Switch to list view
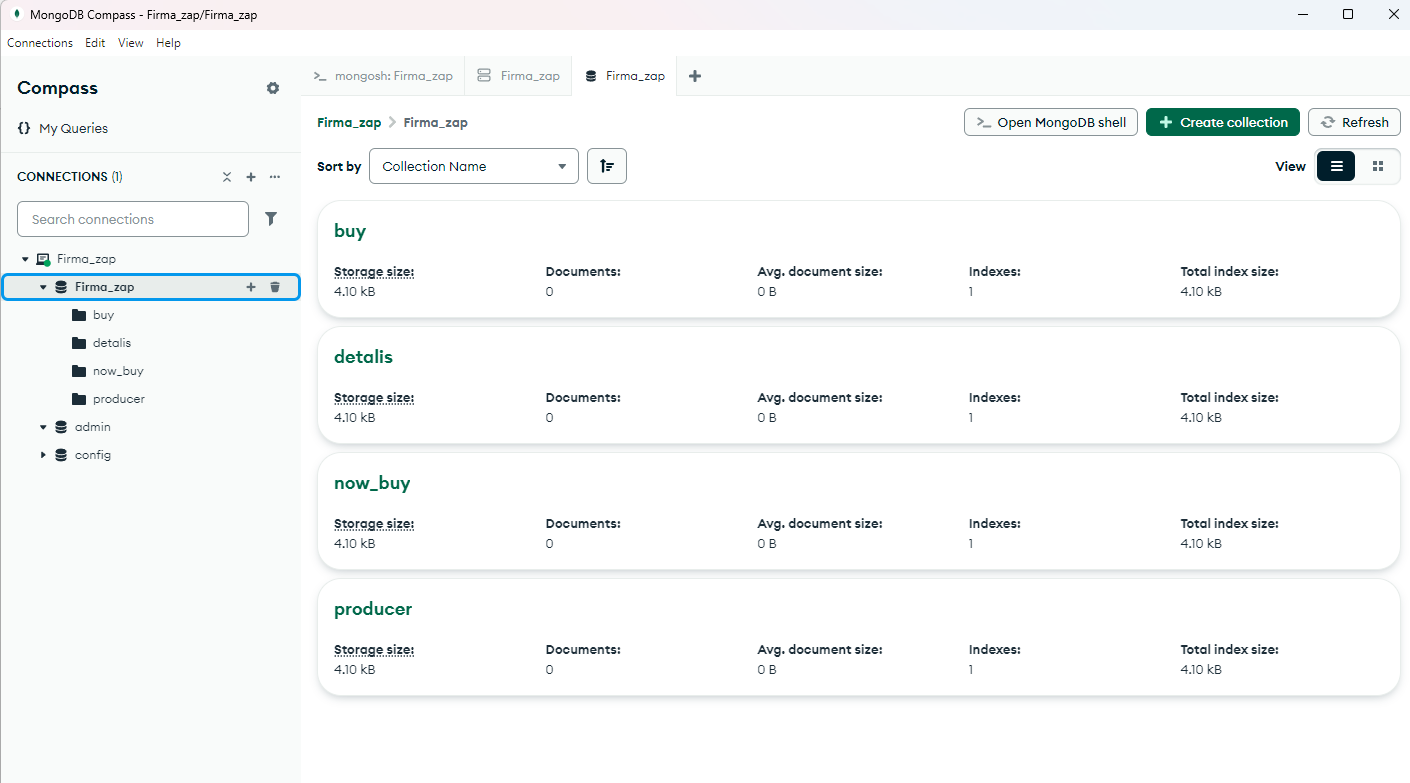Image resolution: width=1410 pixels, height=783 pixels. click(x=1336, y=166)
